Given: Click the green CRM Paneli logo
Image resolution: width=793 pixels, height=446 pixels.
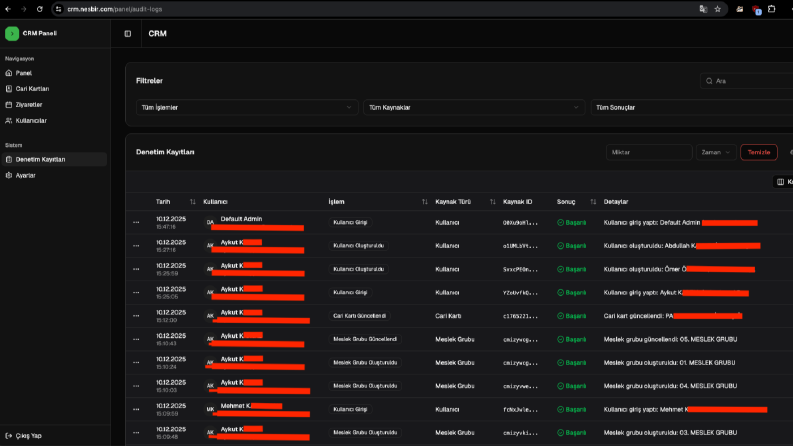Looking at the screenshot, I should tap(12, 33).
